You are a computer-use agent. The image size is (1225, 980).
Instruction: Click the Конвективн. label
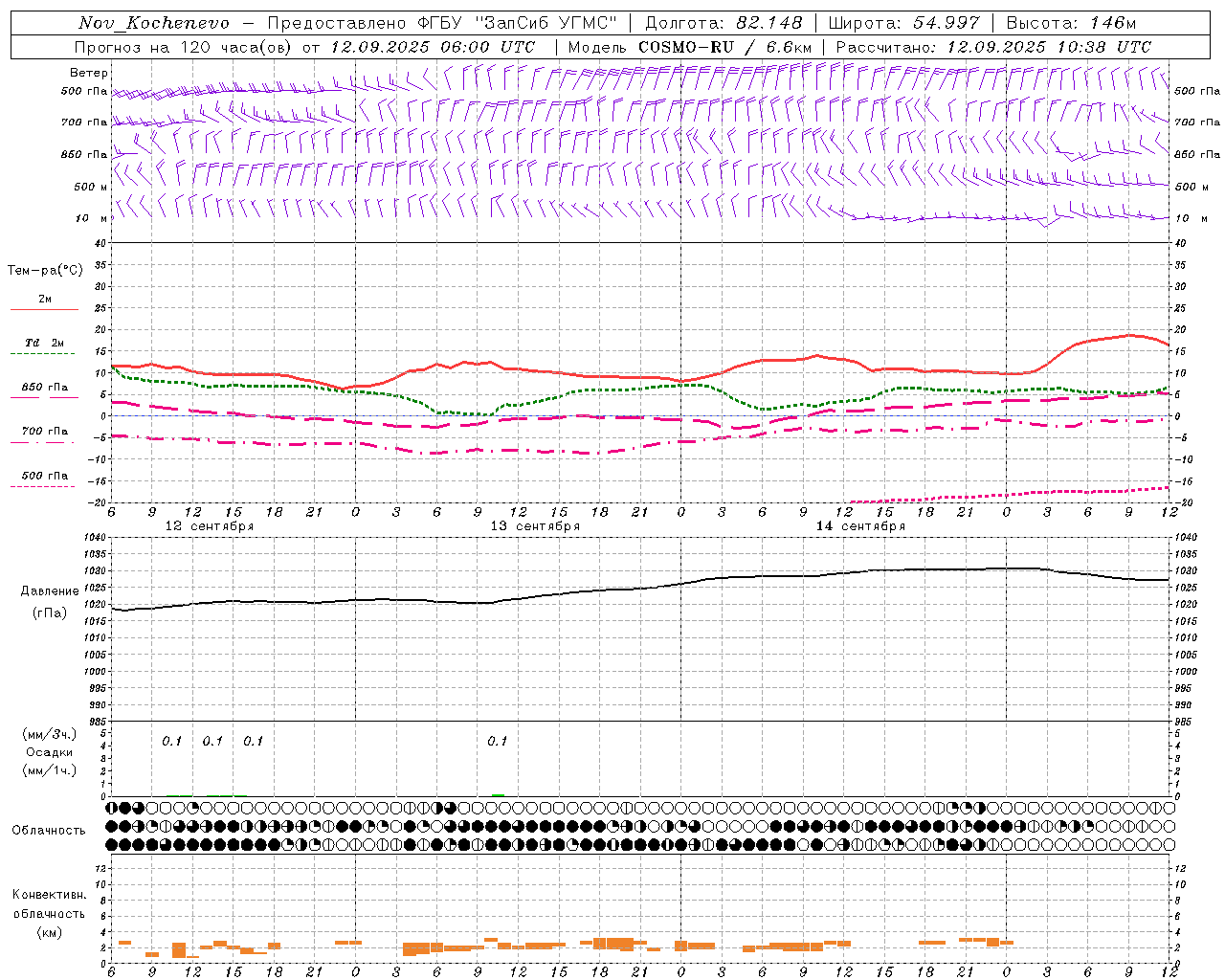coord(49,895)
